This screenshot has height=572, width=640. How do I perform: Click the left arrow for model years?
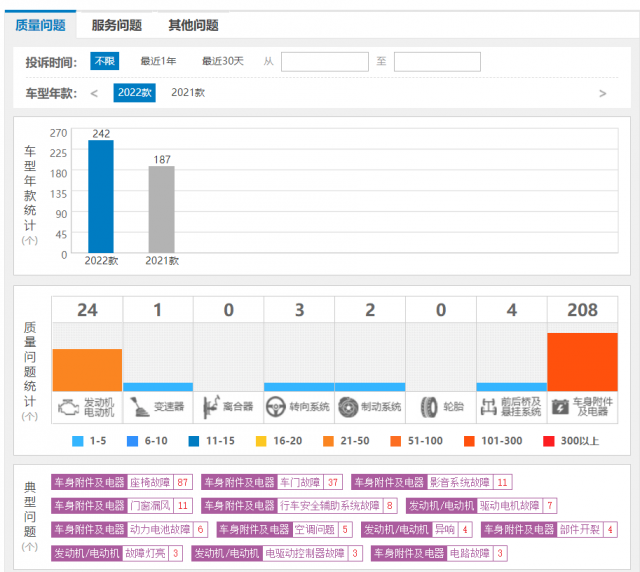pyautogui.click(x=94, y=93)
